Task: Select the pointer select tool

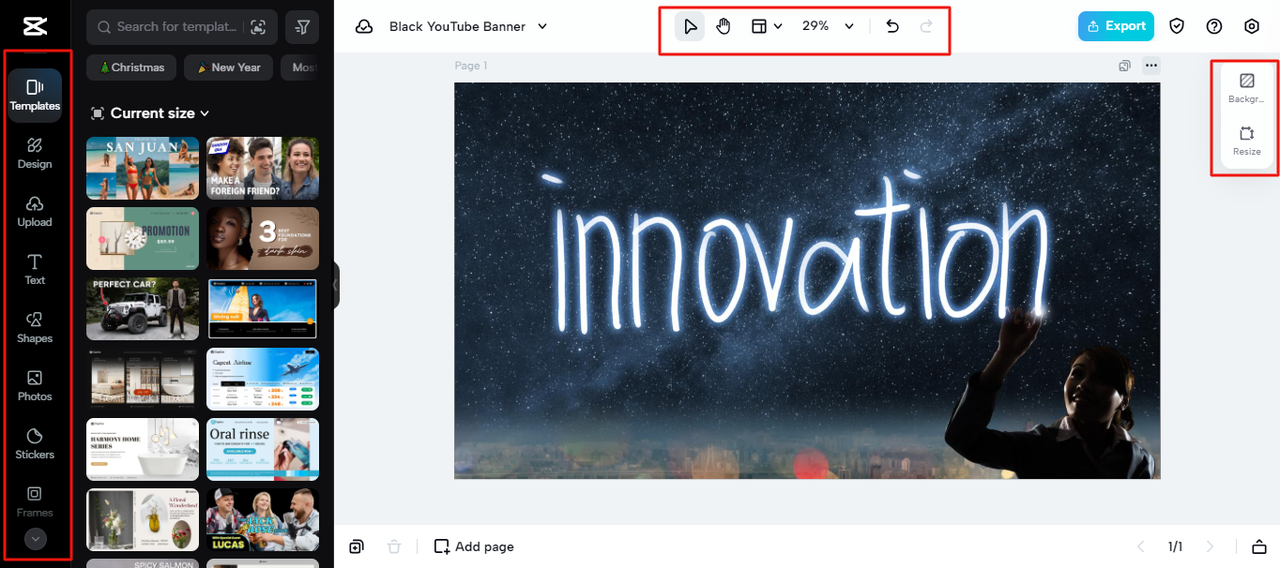Action: pyautogui.click(x=690, y=26)
